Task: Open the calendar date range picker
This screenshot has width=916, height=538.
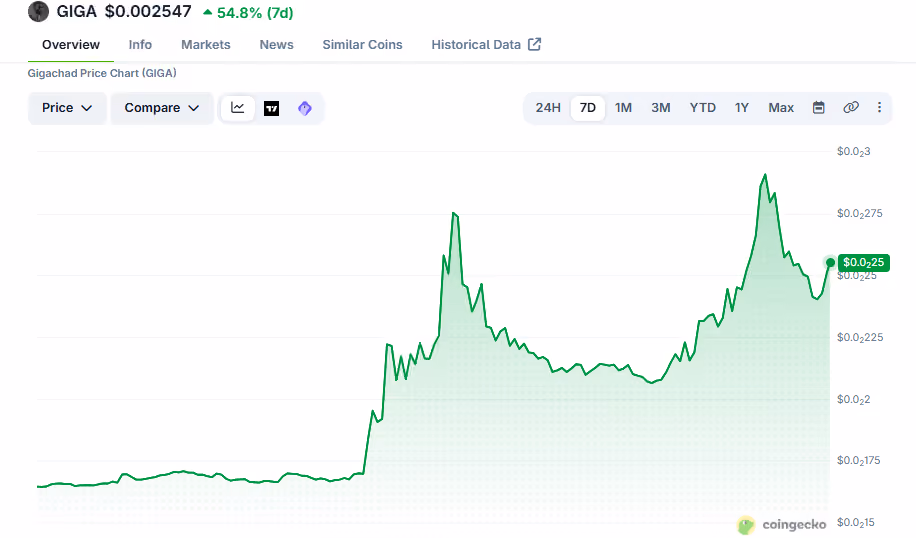Action: (x=819, y=107)
